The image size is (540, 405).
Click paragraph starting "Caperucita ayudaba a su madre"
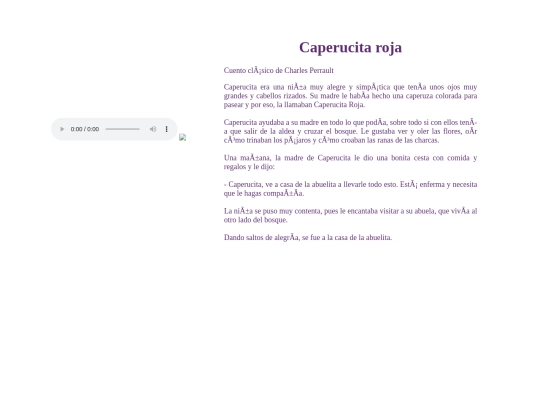(350, 131)
